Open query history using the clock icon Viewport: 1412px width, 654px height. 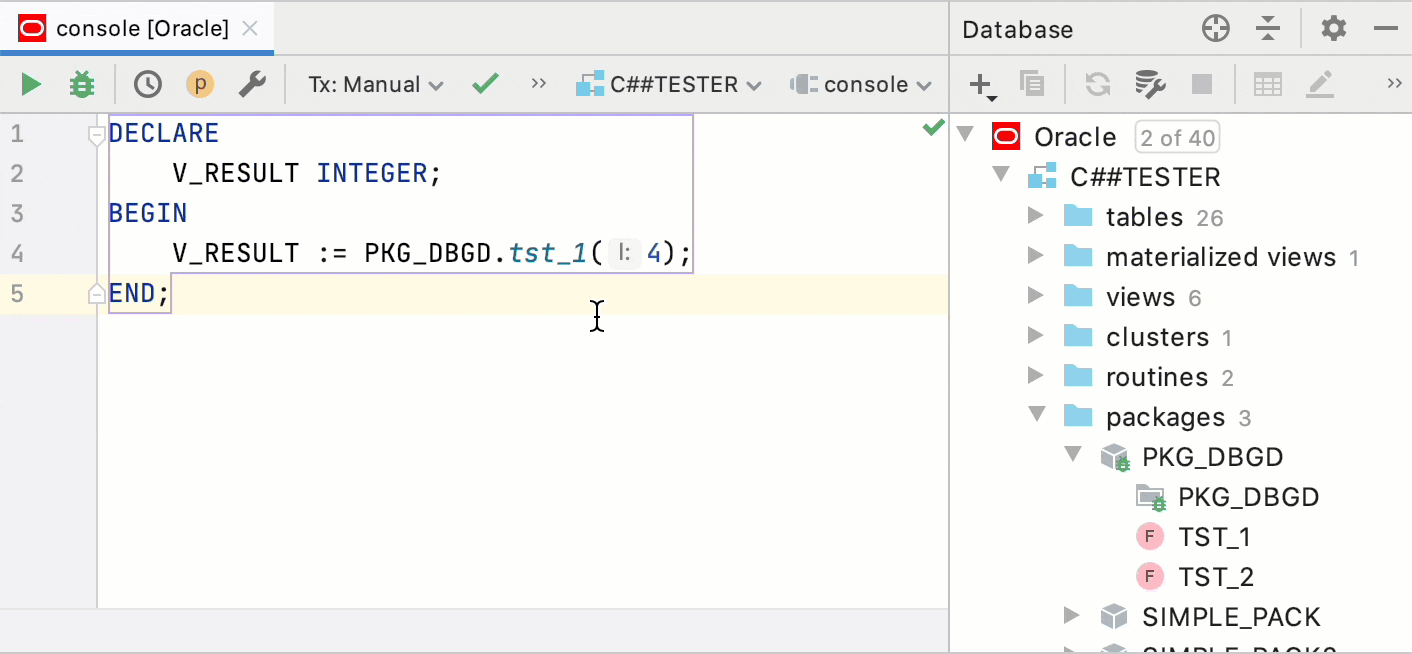coord(147,84)
